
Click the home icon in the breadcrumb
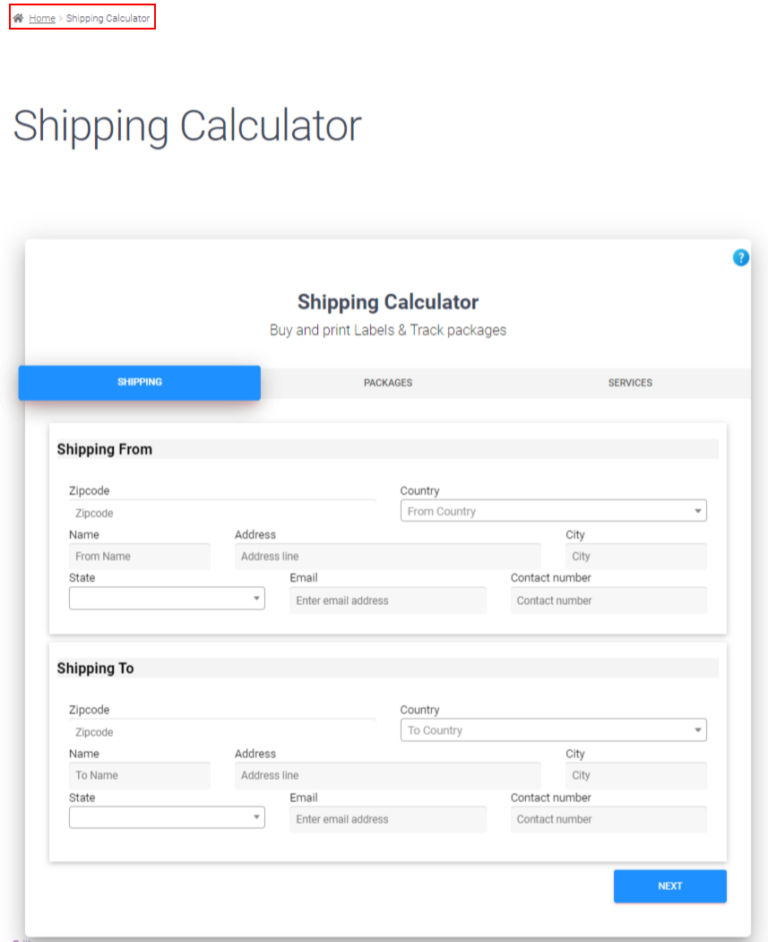coord(18,16)
